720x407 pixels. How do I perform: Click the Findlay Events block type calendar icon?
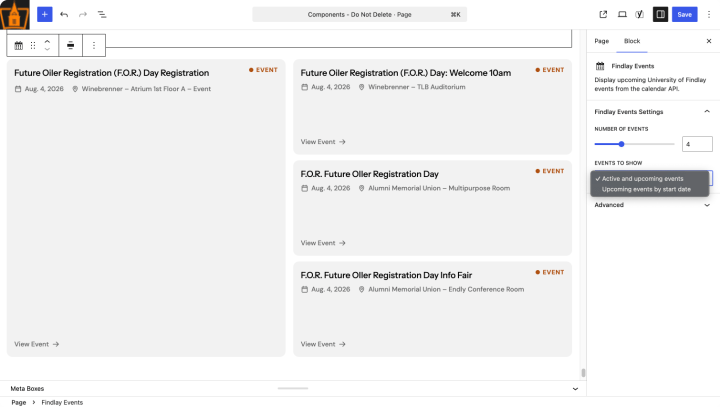pos(18,45)
